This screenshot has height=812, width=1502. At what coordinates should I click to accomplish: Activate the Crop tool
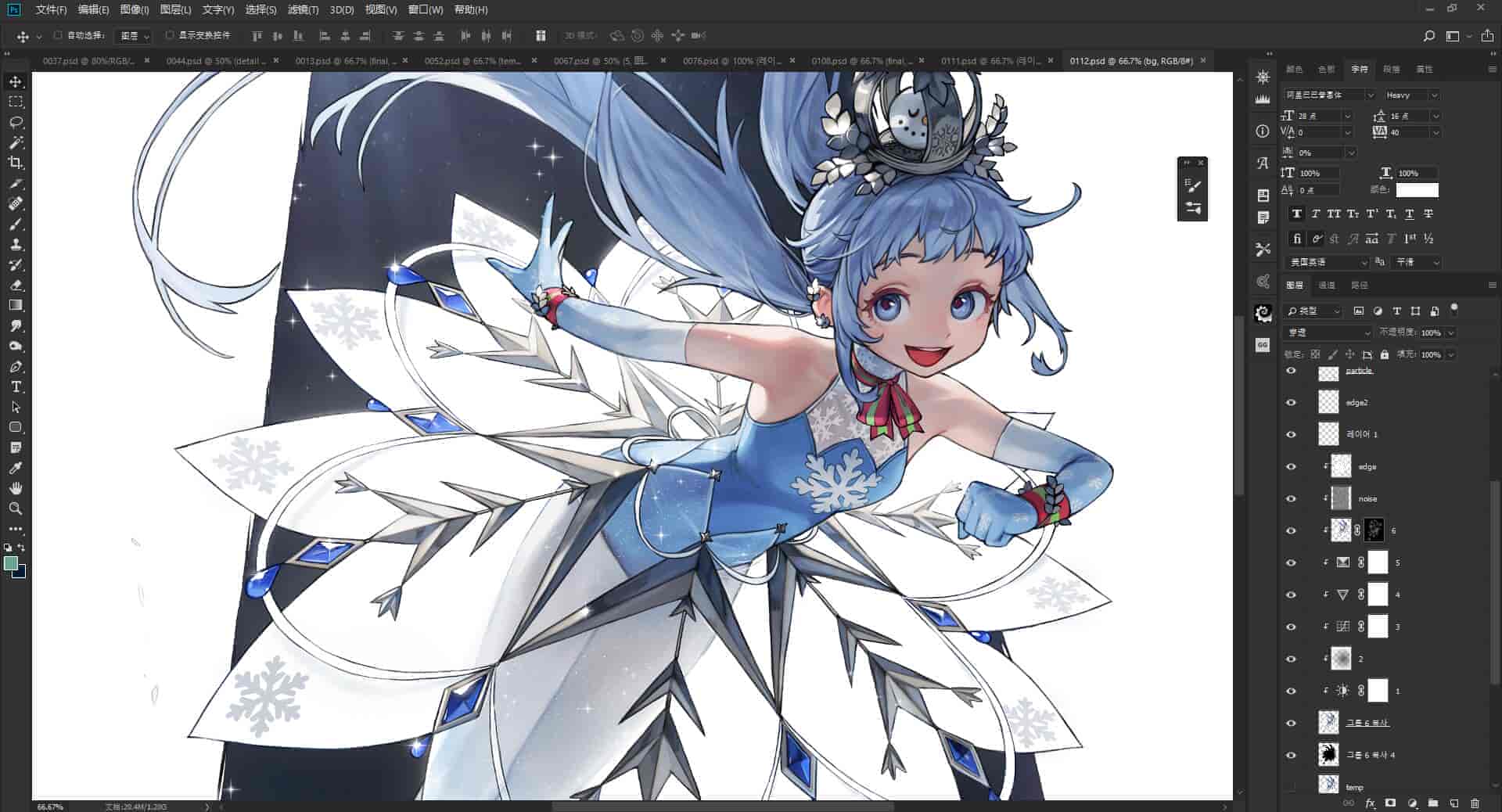point(16,163)
